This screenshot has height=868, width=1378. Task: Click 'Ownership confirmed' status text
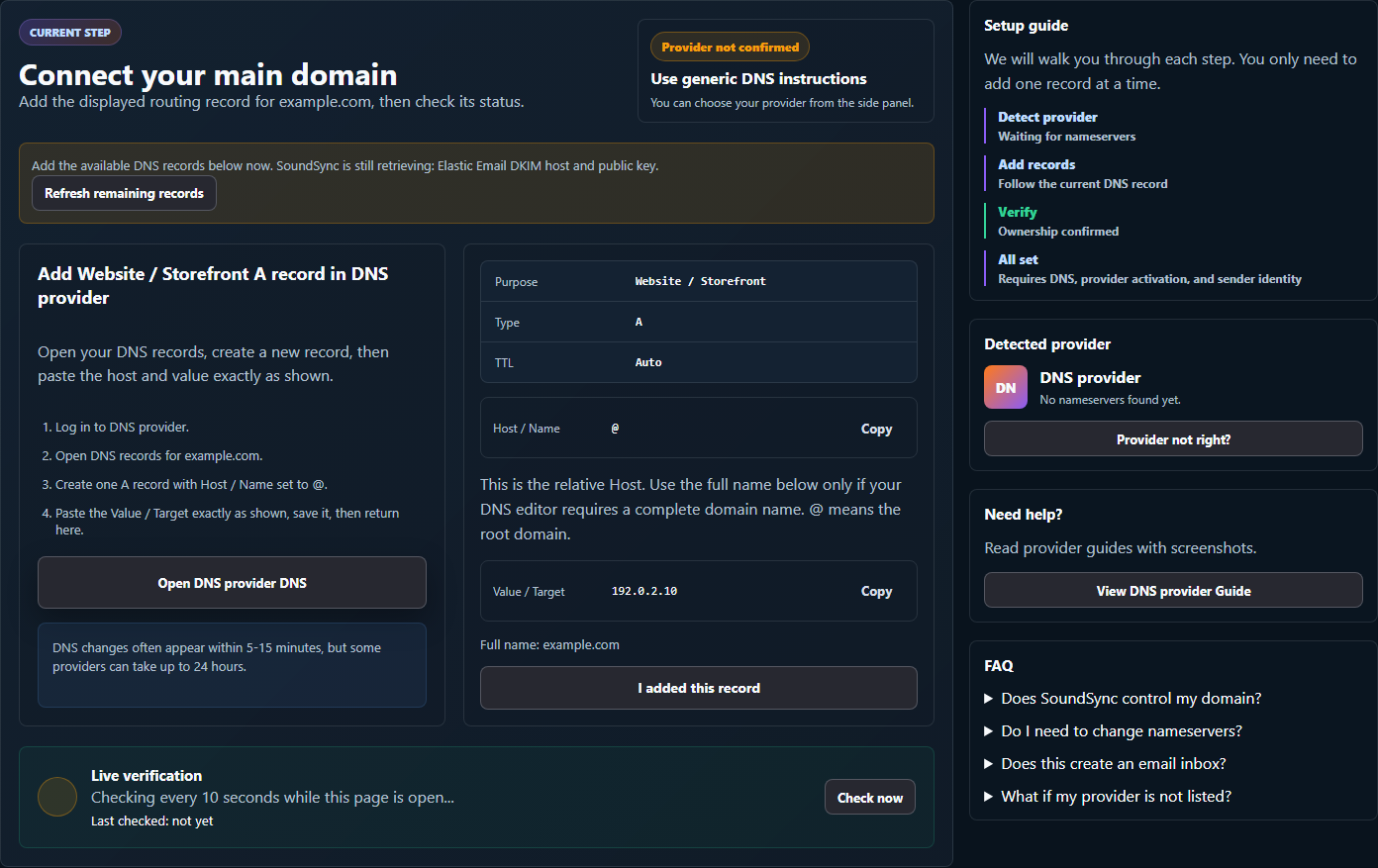(1058, 232)
